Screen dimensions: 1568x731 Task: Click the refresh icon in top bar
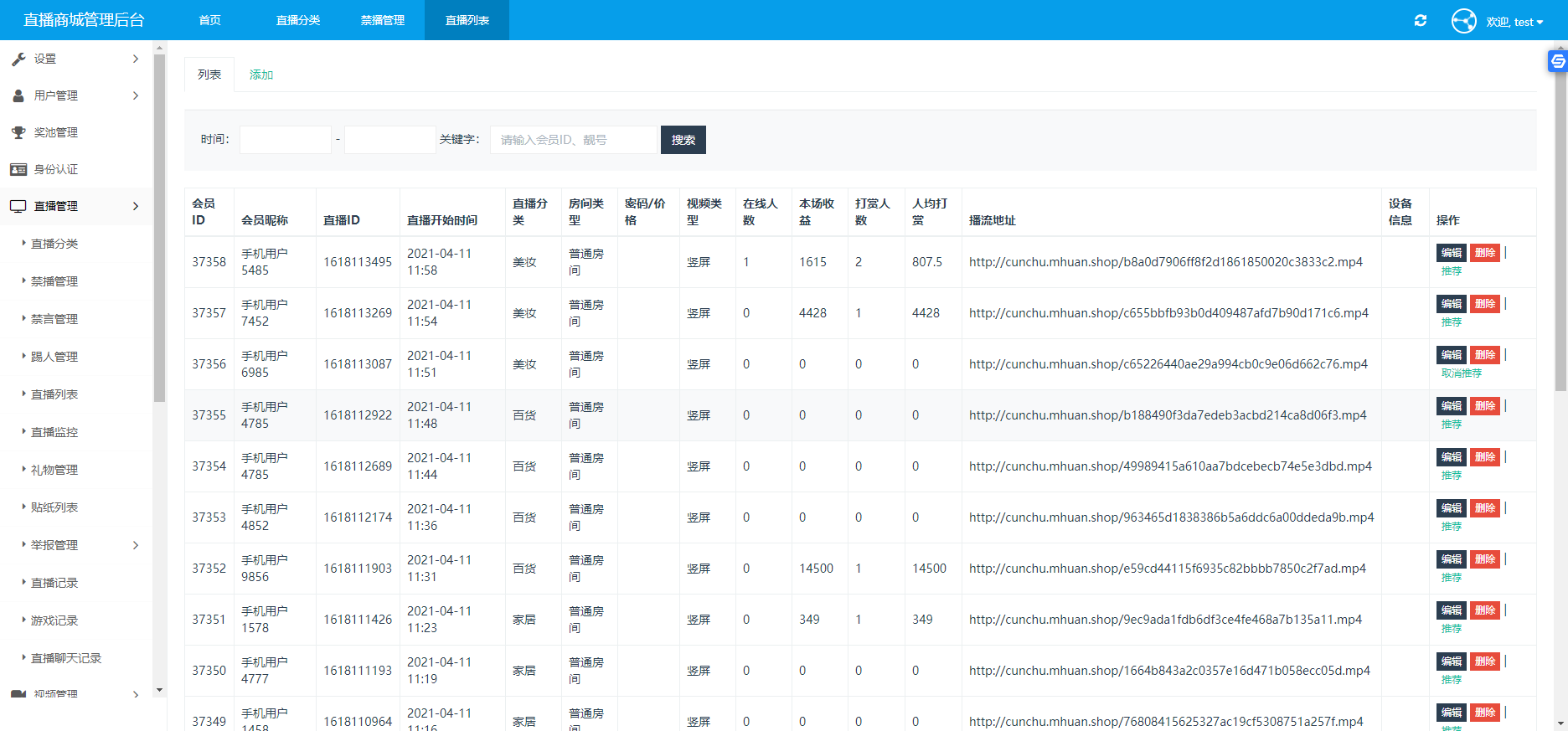tap(1421, 20)
